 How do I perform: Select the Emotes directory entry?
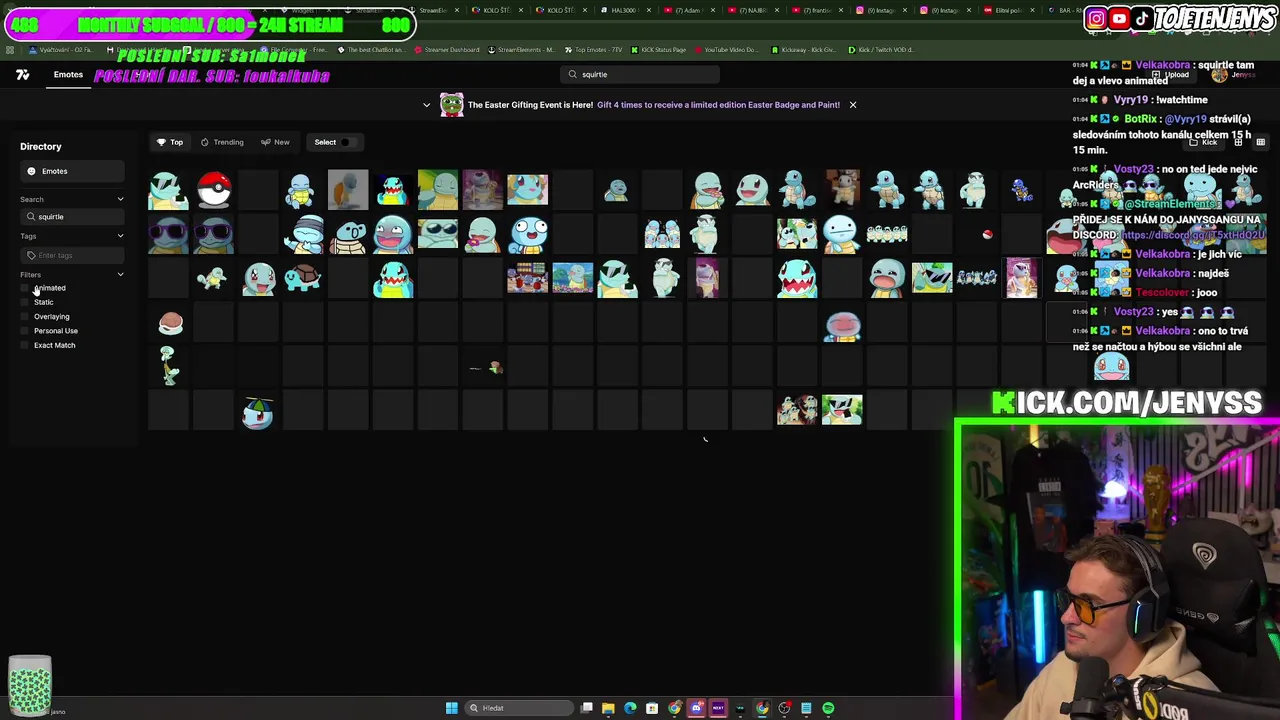coord(72,171)
